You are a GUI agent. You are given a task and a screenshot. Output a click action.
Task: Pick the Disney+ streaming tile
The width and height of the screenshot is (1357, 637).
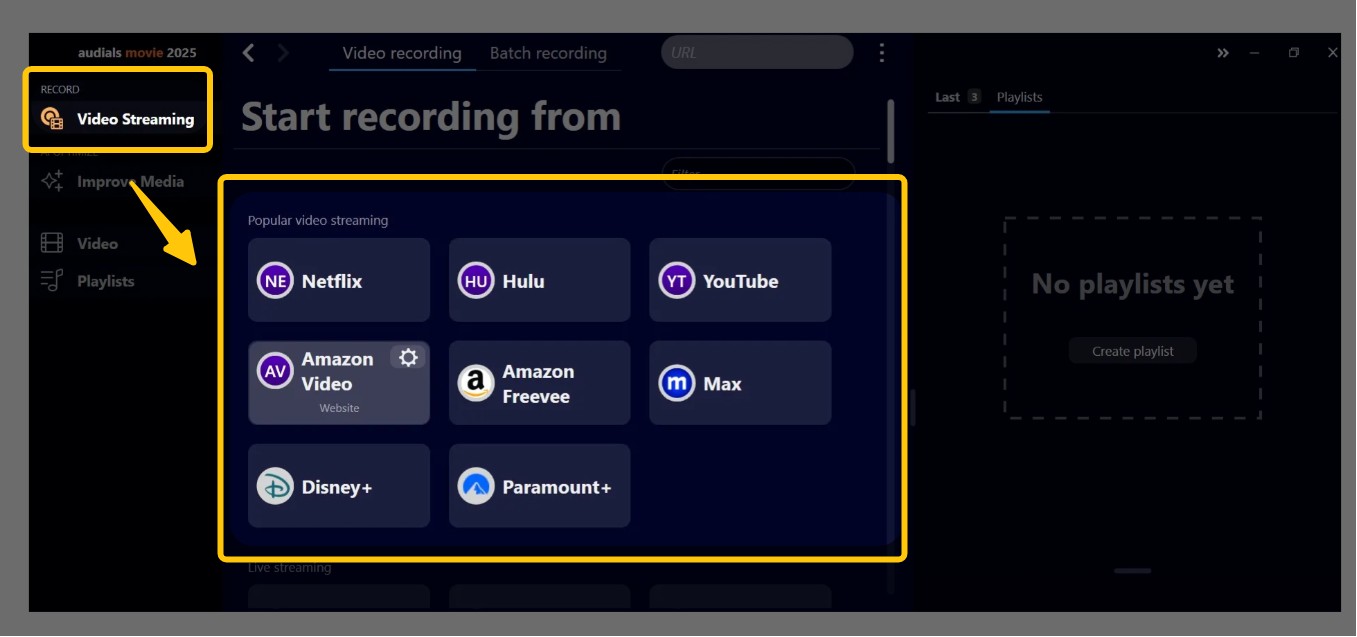[x=339, y=486]
